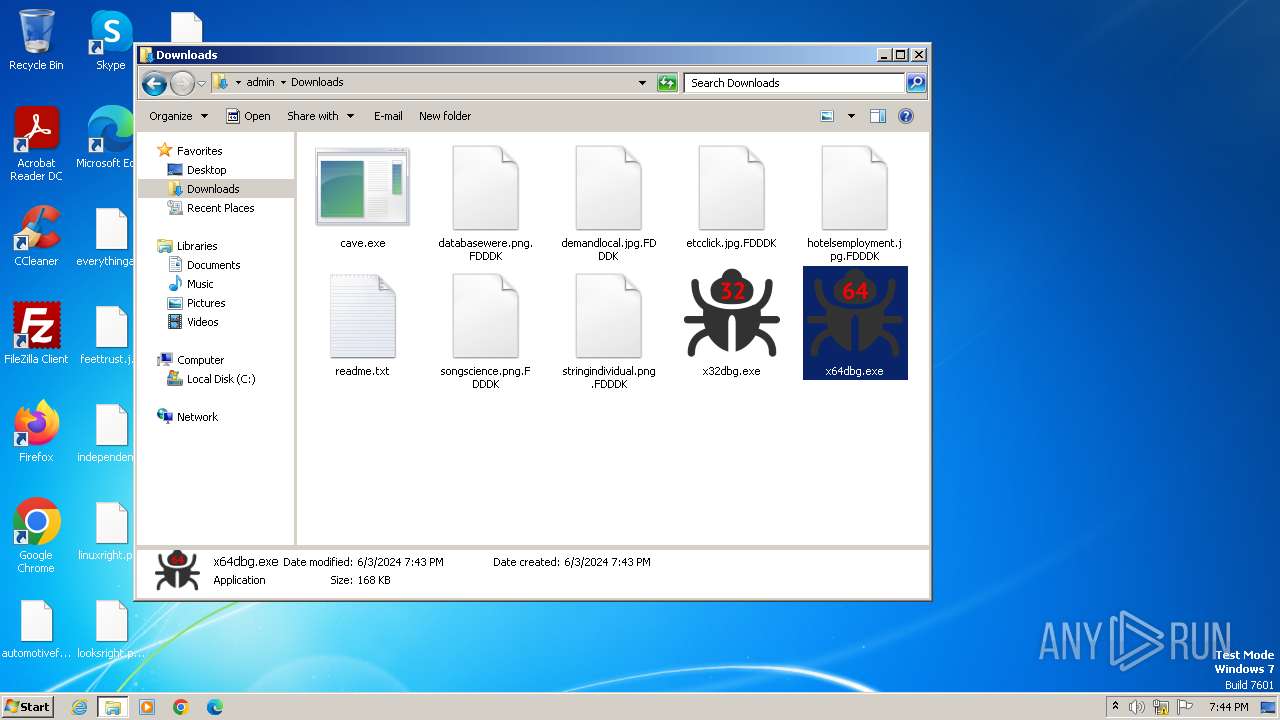Click the Action Center flag icon
This screenshot has width=1280, height=720.
click(x=1184, y=707)
